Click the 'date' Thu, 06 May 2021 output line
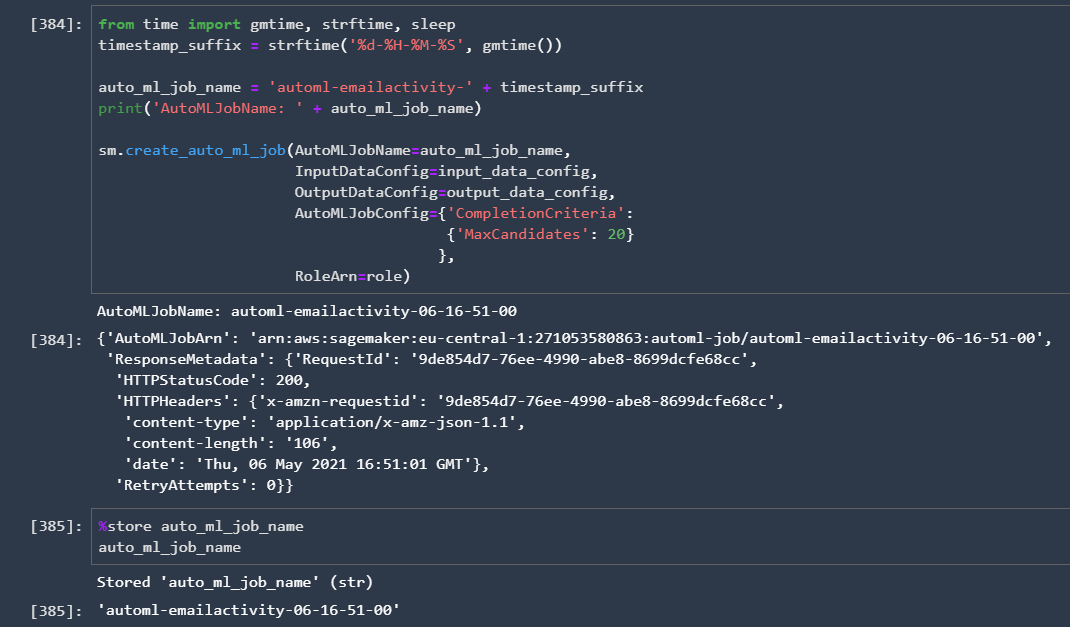The height and width of the screenshot is (627, 1070). [x=305, y=464]
